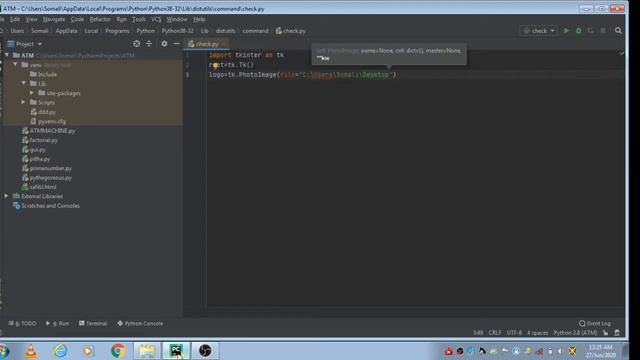Open the Code menu
The height and width of the screenshot is (360, 640).
(x=77, y=19)
